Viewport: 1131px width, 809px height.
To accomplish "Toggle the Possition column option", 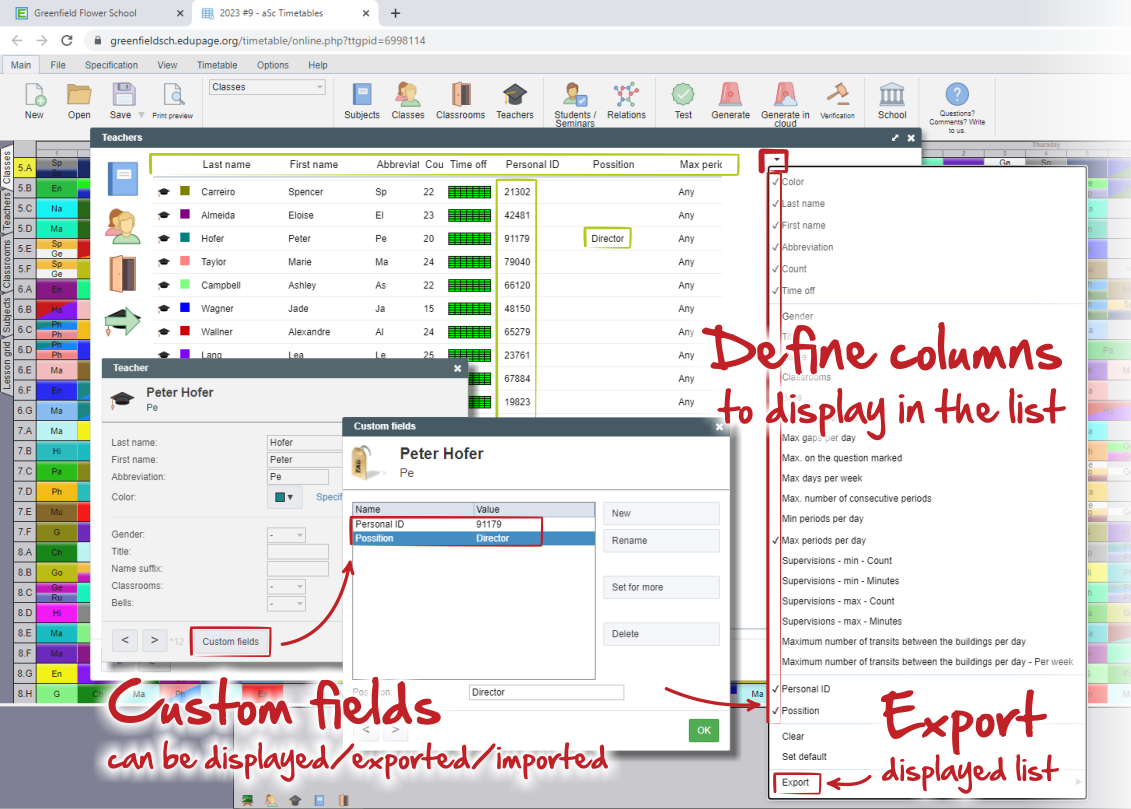I will (x=800, y=710).
